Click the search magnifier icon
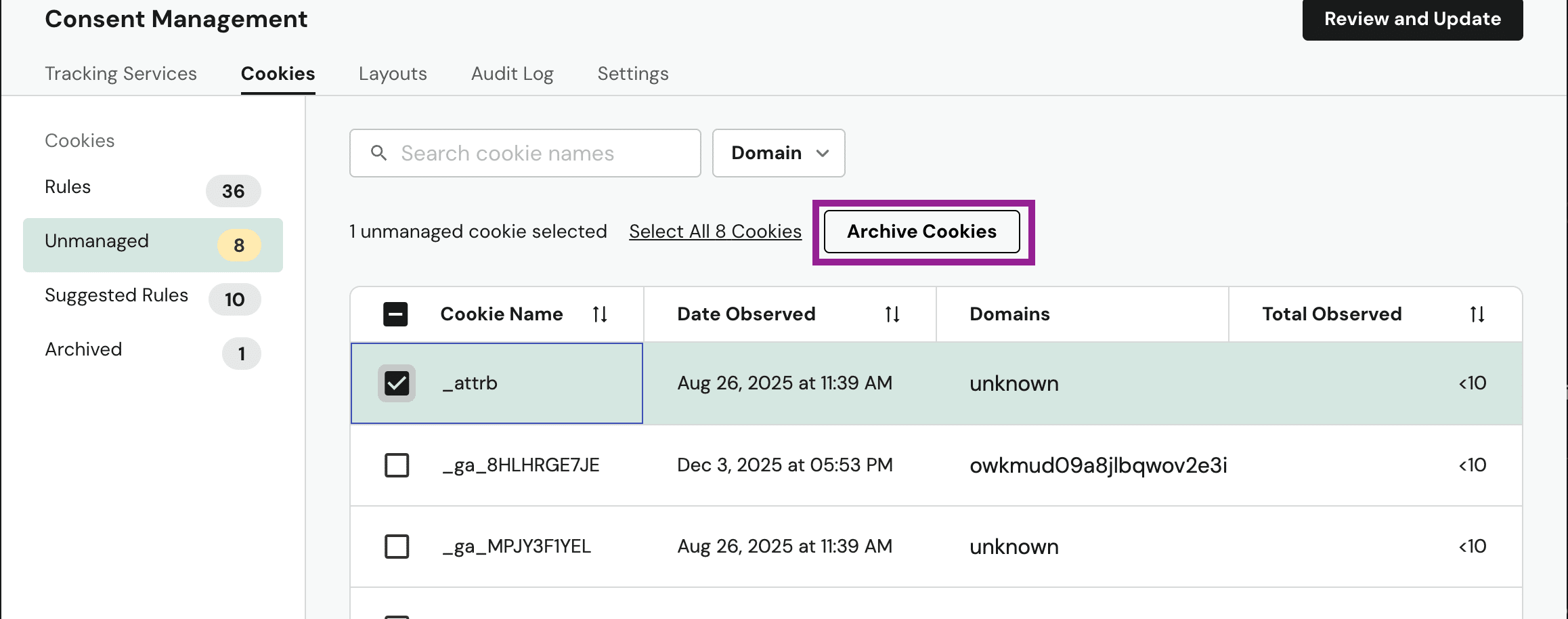 coord(379,153)
